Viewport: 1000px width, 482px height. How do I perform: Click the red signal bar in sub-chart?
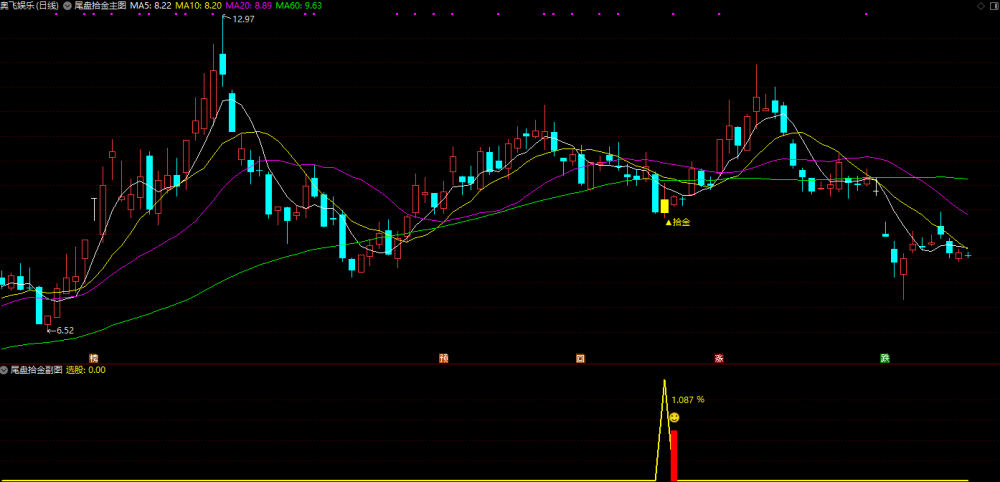click(x=673, y=455)
